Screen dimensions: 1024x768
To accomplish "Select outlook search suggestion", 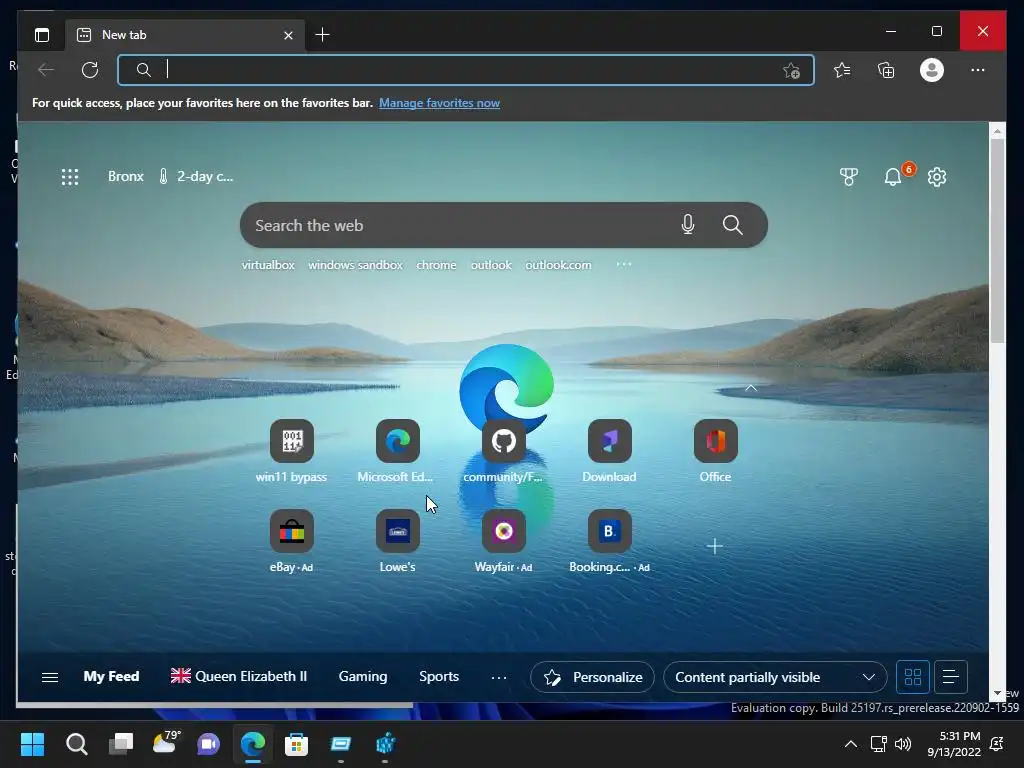I will coord(491,265).
